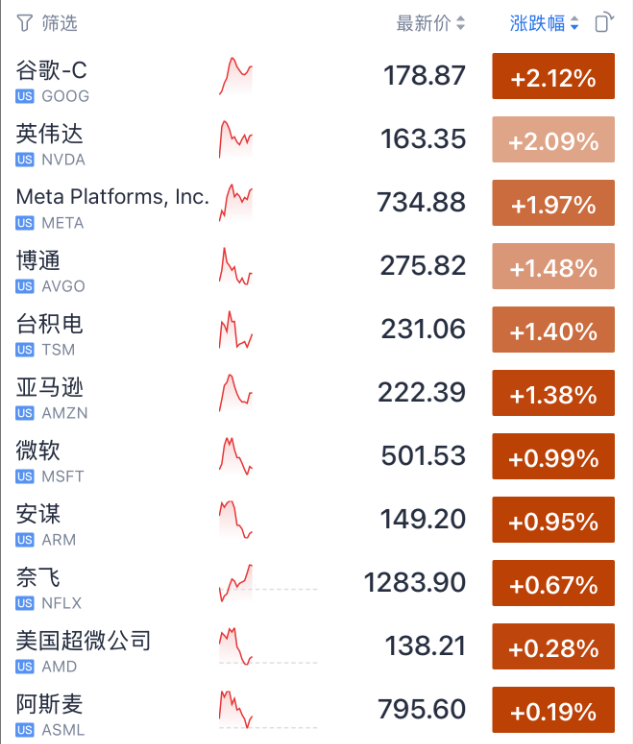
Task: Toggle the +2.09% change badge for NVDA
Action: (x=553, y=141)
